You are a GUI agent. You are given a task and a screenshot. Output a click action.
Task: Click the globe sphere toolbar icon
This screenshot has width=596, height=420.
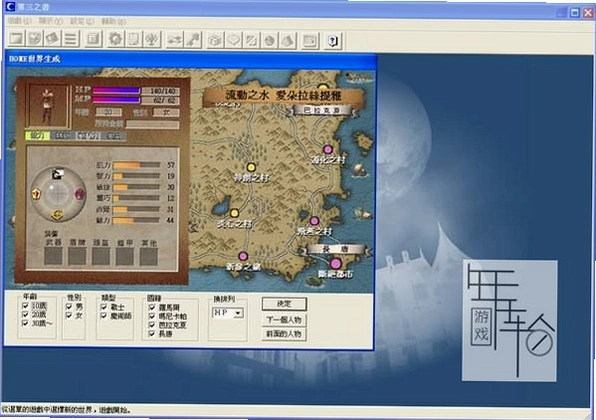click(x=269, y=40)
